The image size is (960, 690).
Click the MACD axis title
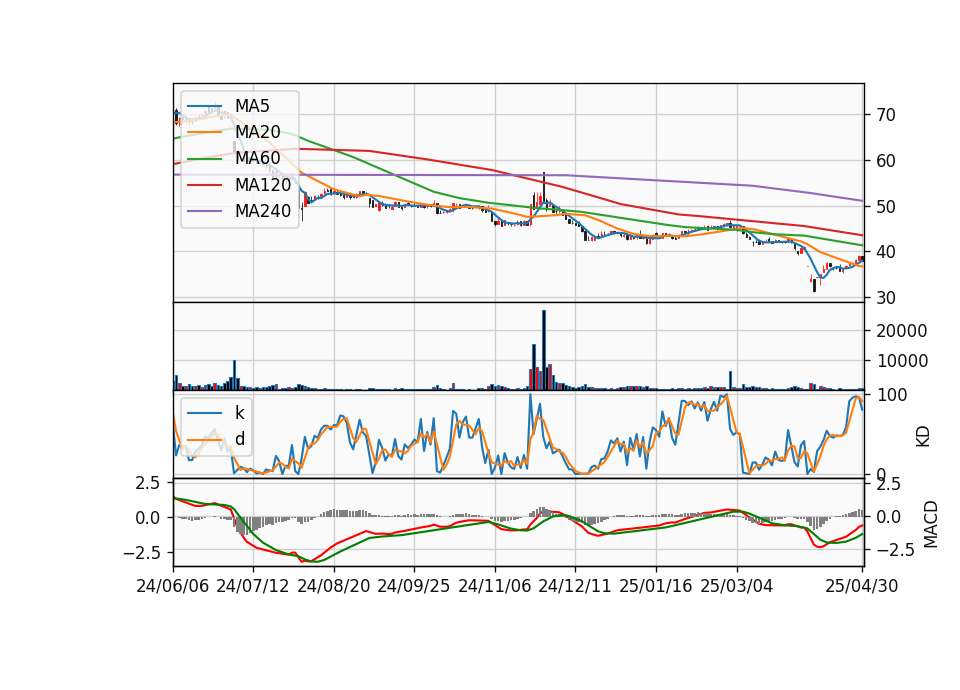click(x=930, y=524)
